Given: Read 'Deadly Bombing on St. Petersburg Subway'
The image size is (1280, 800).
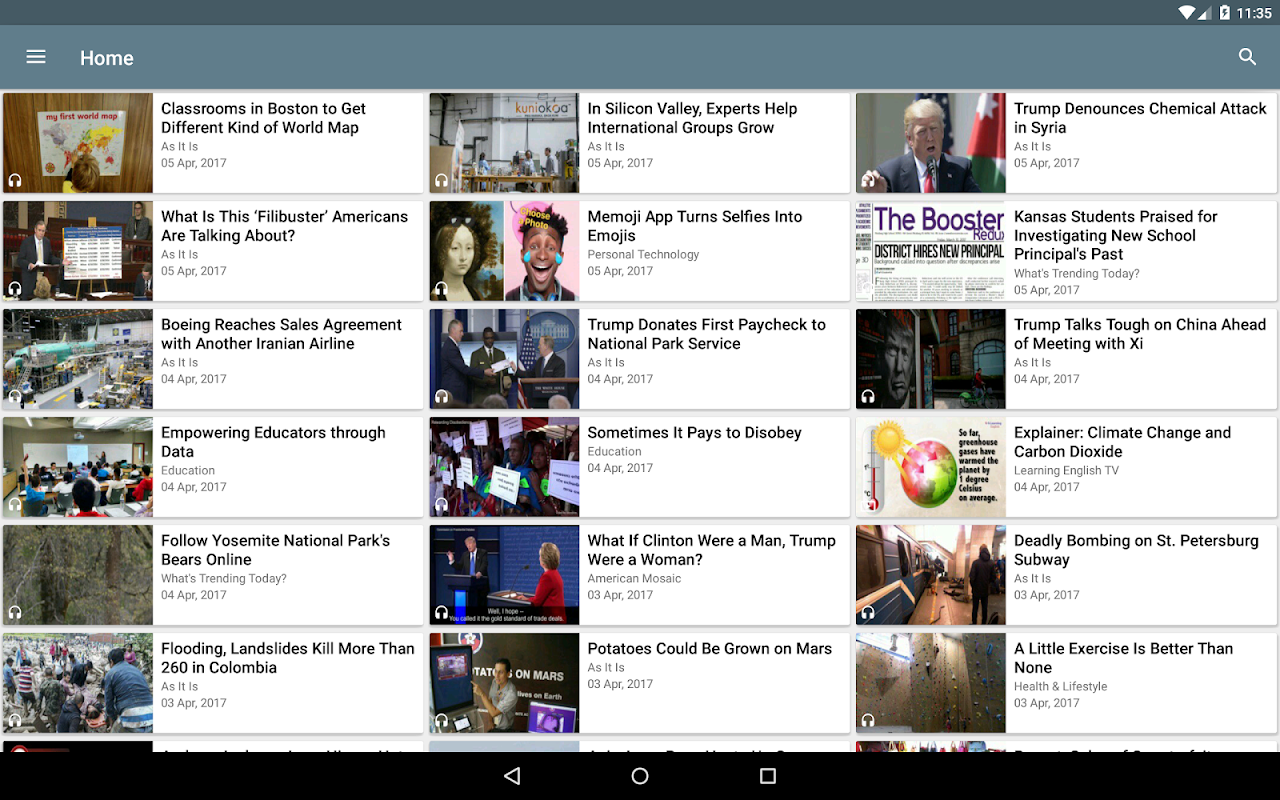Looking at the screenshot, I should coord(1136,550).
